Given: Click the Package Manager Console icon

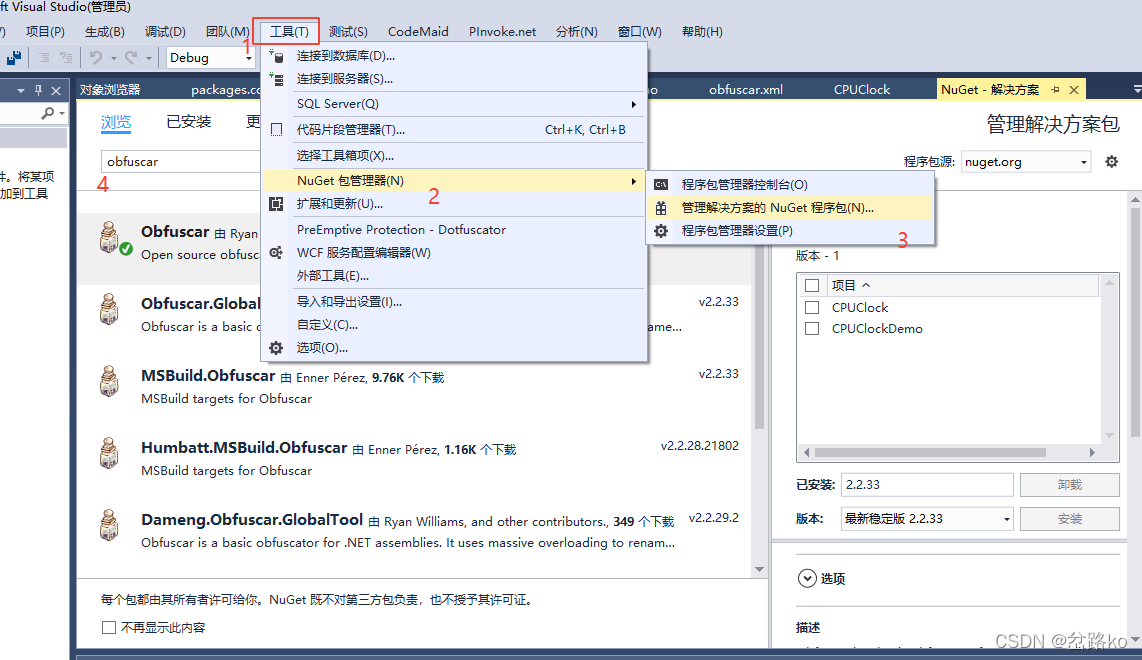Looking at the screenshot, I should [x=661, y=185].
